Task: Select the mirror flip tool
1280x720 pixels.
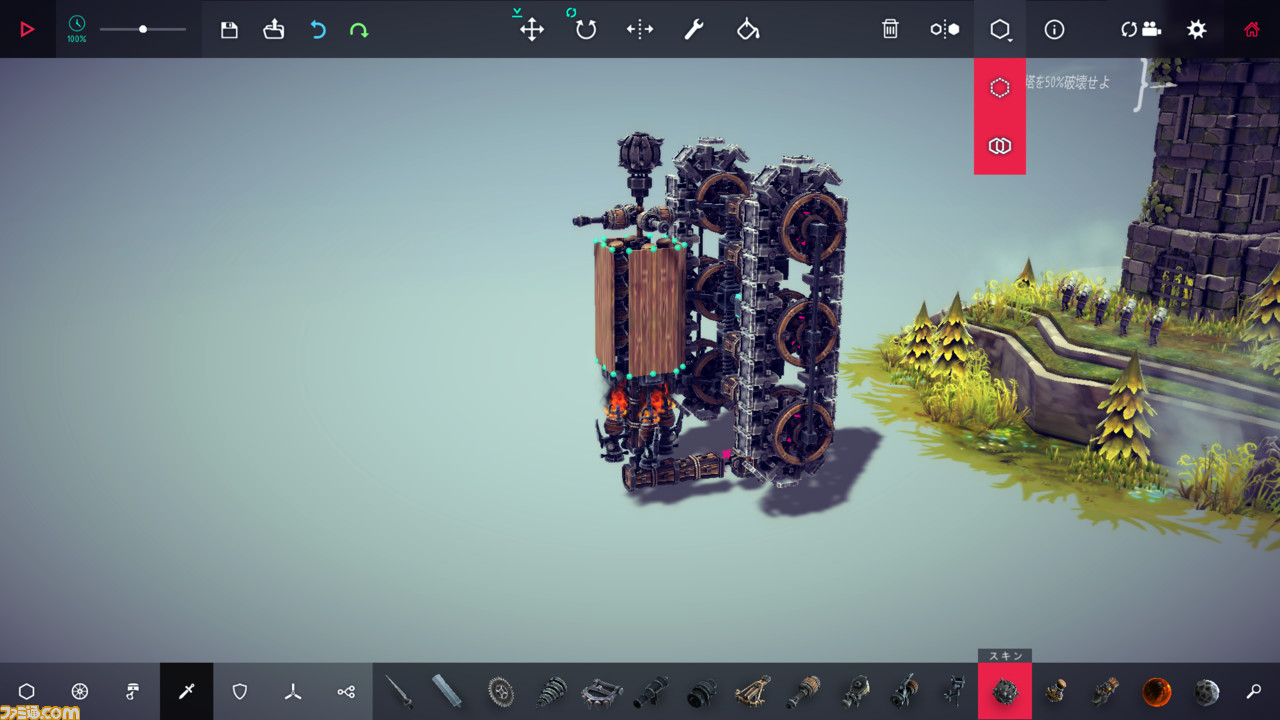Action: coord(640,29)
